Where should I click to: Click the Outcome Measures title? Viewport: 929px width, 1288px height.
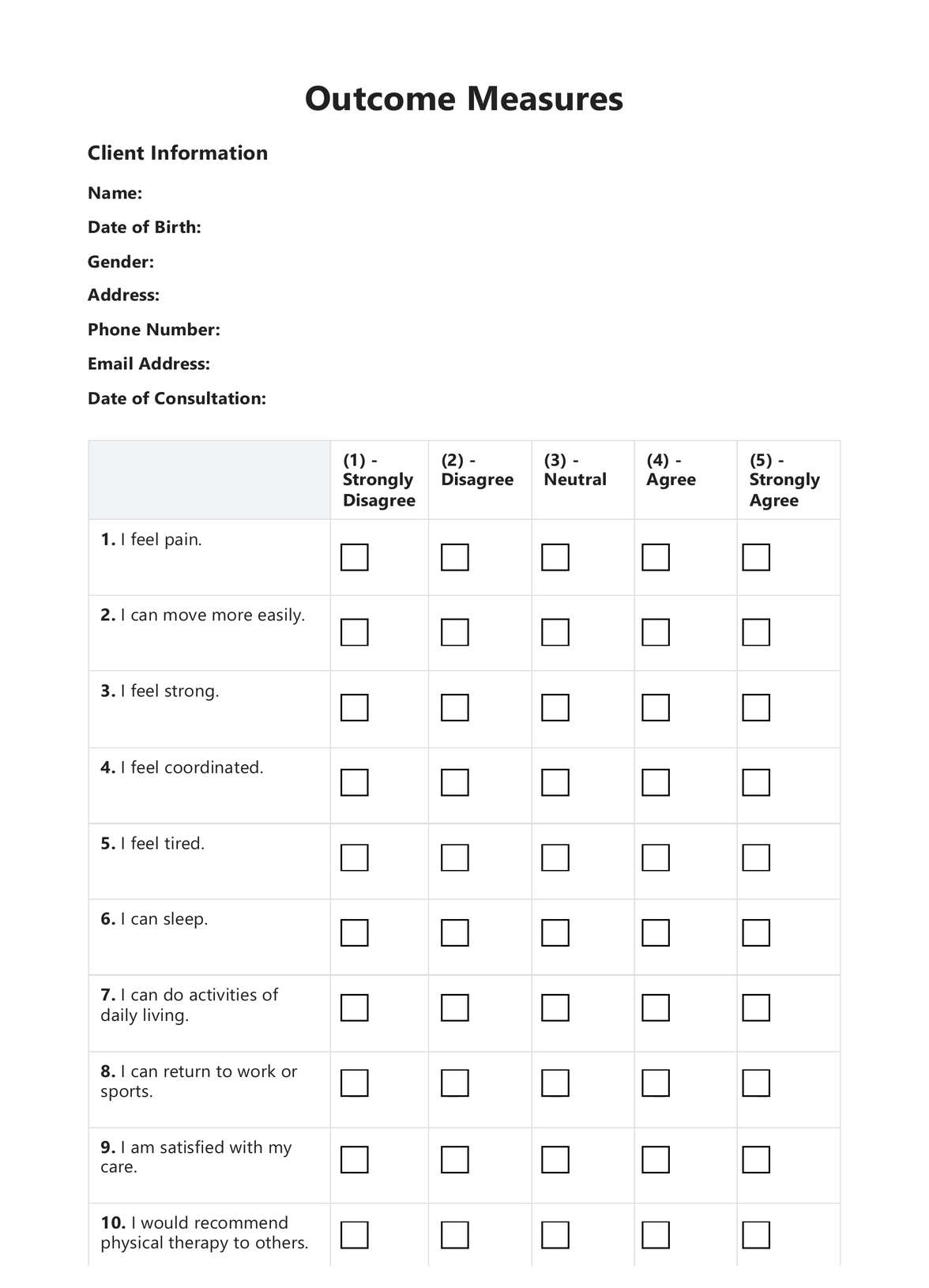(x=464, y=99)
